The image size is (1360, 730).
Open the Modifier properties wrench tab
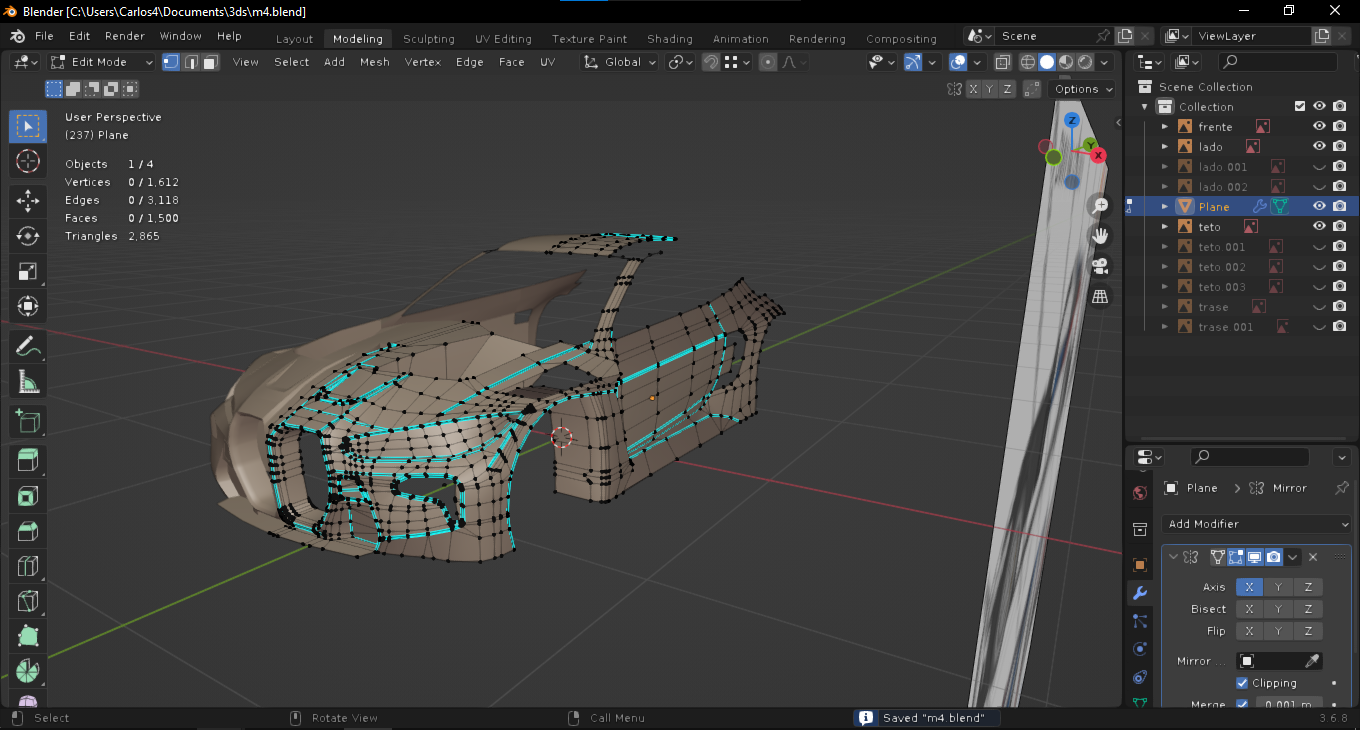point(1140,593)
